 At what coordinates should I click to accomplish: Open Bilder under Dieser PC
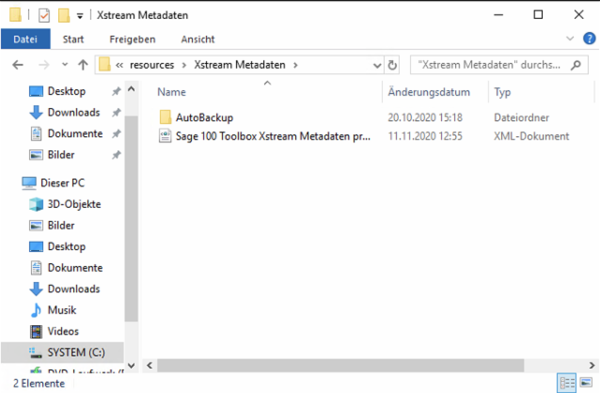(61, 225)
